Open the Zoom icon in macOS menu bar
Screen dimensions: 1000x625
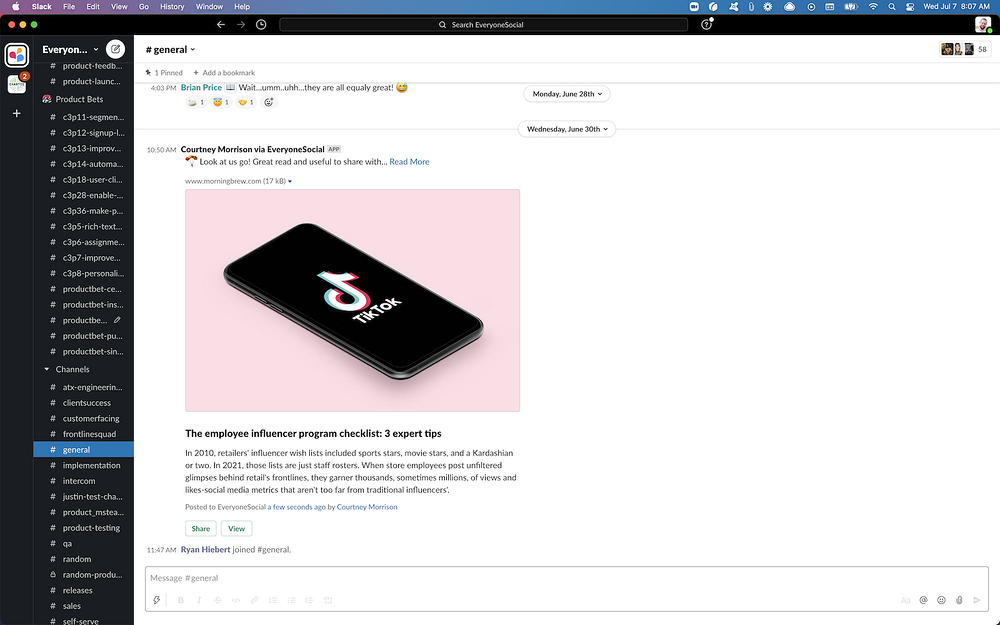coord(694,6)
